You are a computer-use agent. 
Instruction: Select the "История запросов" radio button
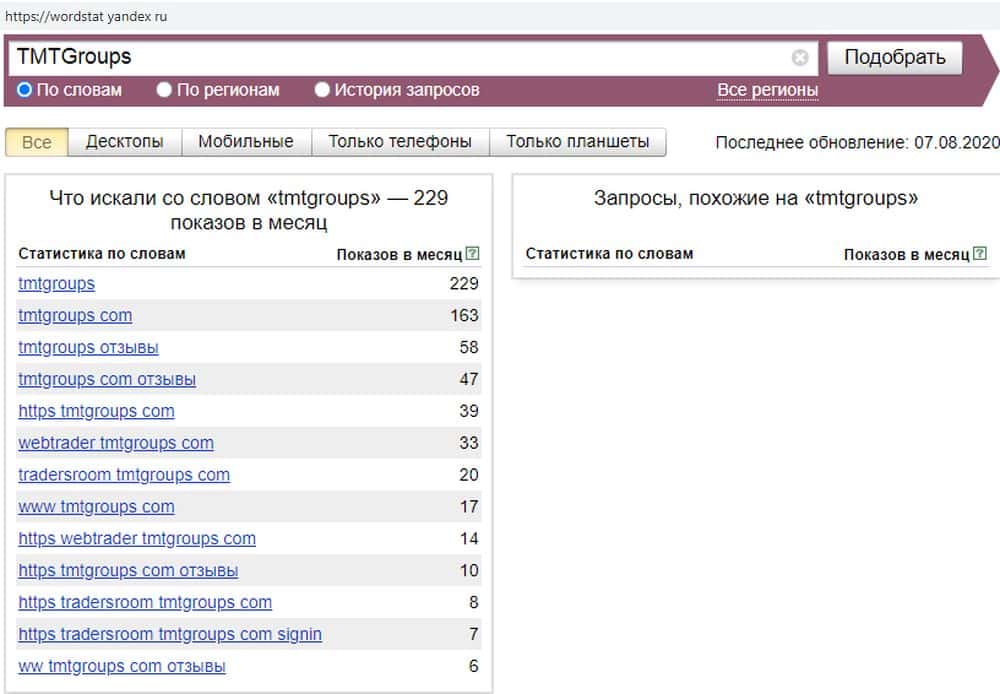[x=322, y=90]
